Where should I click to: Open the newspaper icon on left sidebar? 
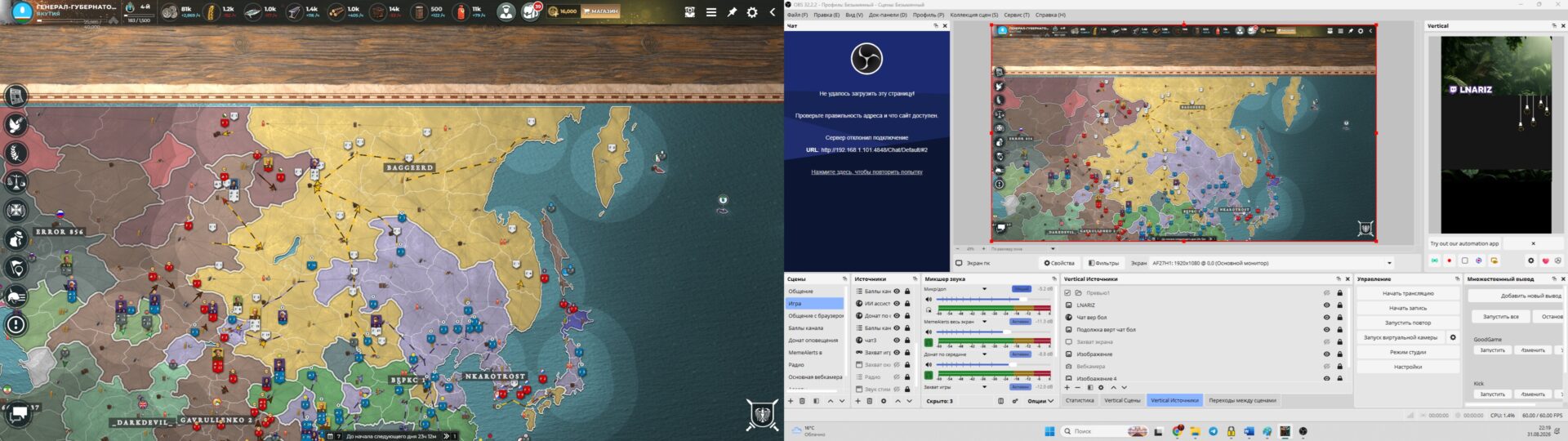click(16, 96)
